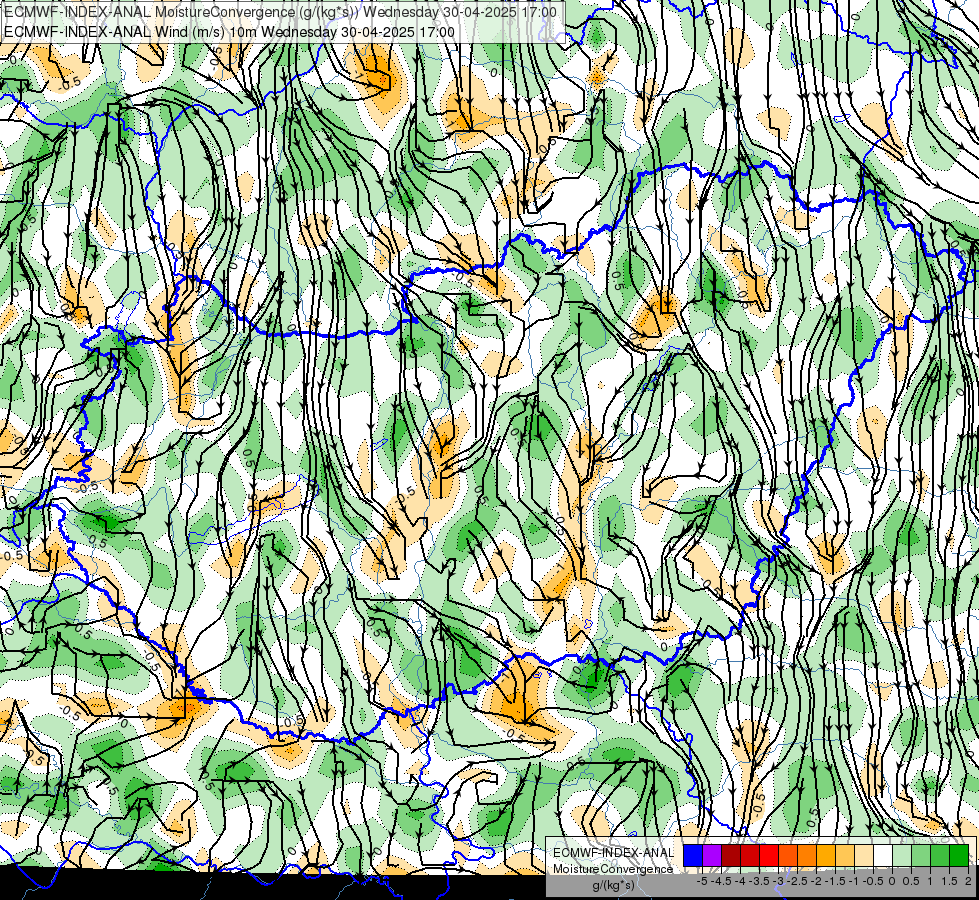
Task: Click the 'ECMWF-INDEX-ANAL' label in the legend
Action: pyautogui.click(x=613, y=853)
